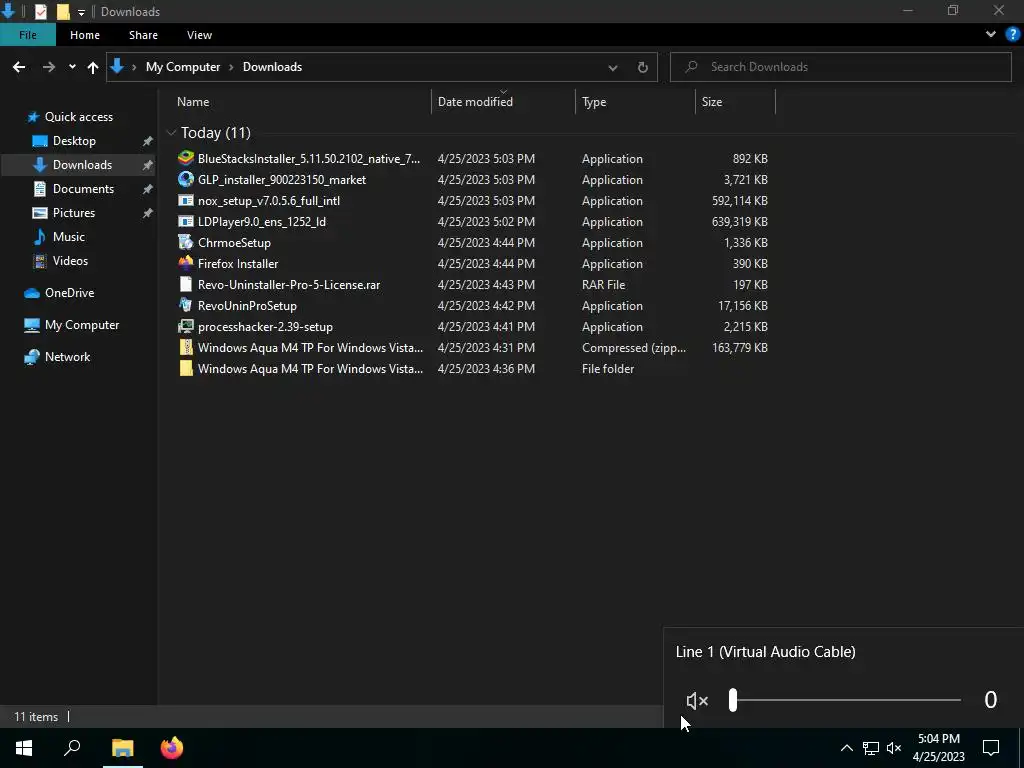Viewport: 1024px width, 768px height.
Task: Open Network in navigation pane
Action: [x=67, y=357]
